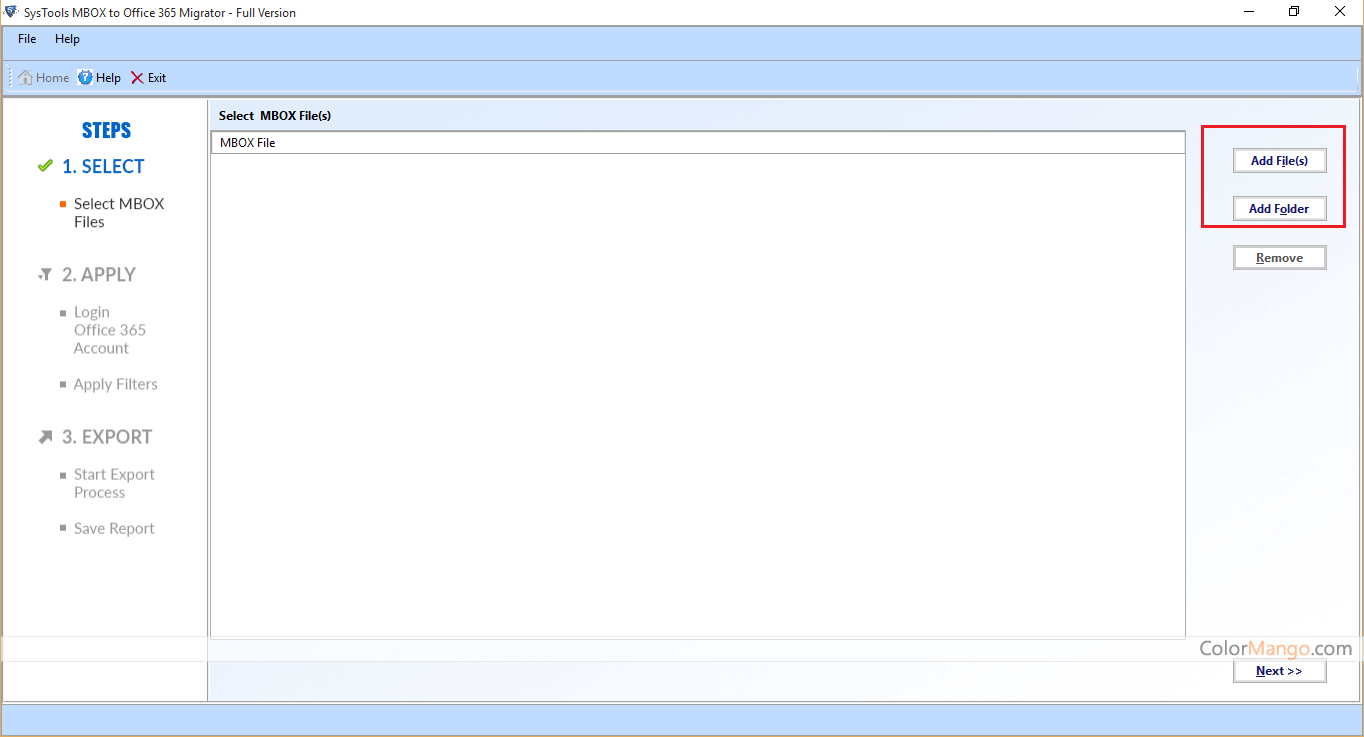This screenshot has width=1364, height=737.
Task: Click the green checkmark beside 1. SELECT
Action: pyautogui.click(x=45, y=166)
